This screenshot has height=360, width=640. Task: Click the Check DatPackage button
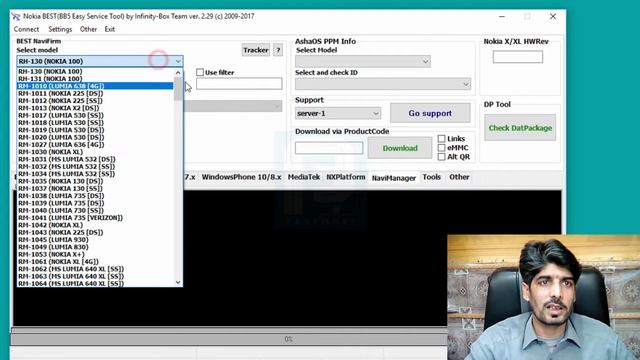[x=520, y=128]
